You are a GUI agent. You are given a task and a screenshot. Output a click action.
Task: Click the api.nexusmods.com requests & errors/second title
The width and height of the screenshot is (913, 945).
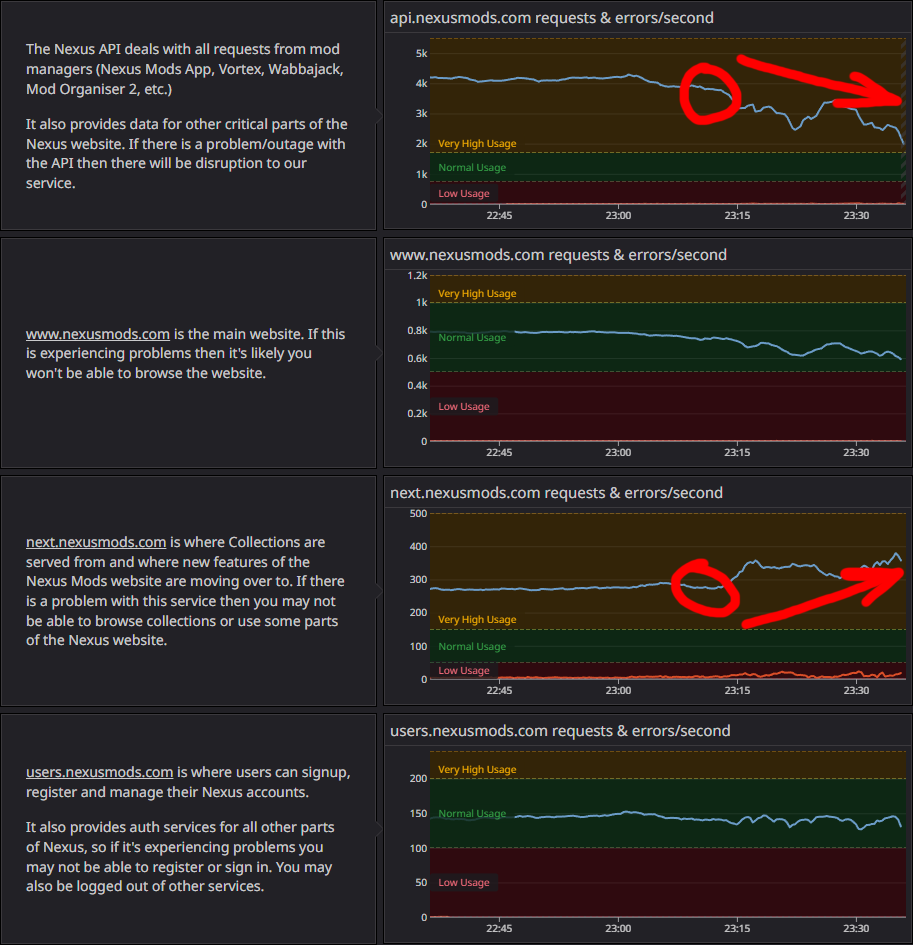click(x=551, y=18)
